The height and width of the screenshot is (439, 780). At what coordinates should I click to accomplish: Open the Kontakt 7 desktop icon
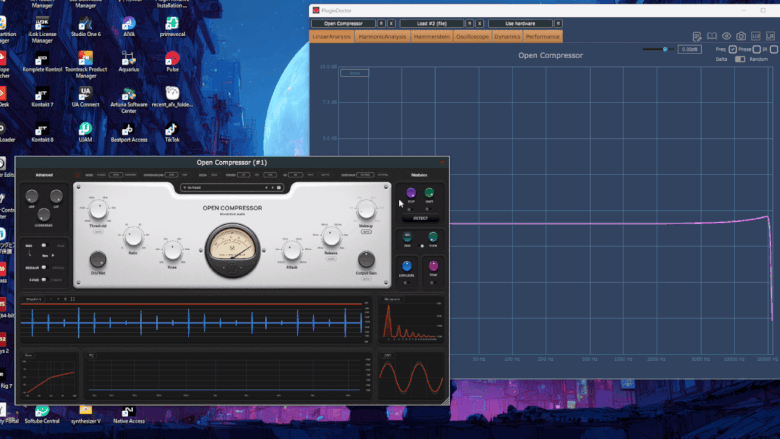(x=42, y=93)
